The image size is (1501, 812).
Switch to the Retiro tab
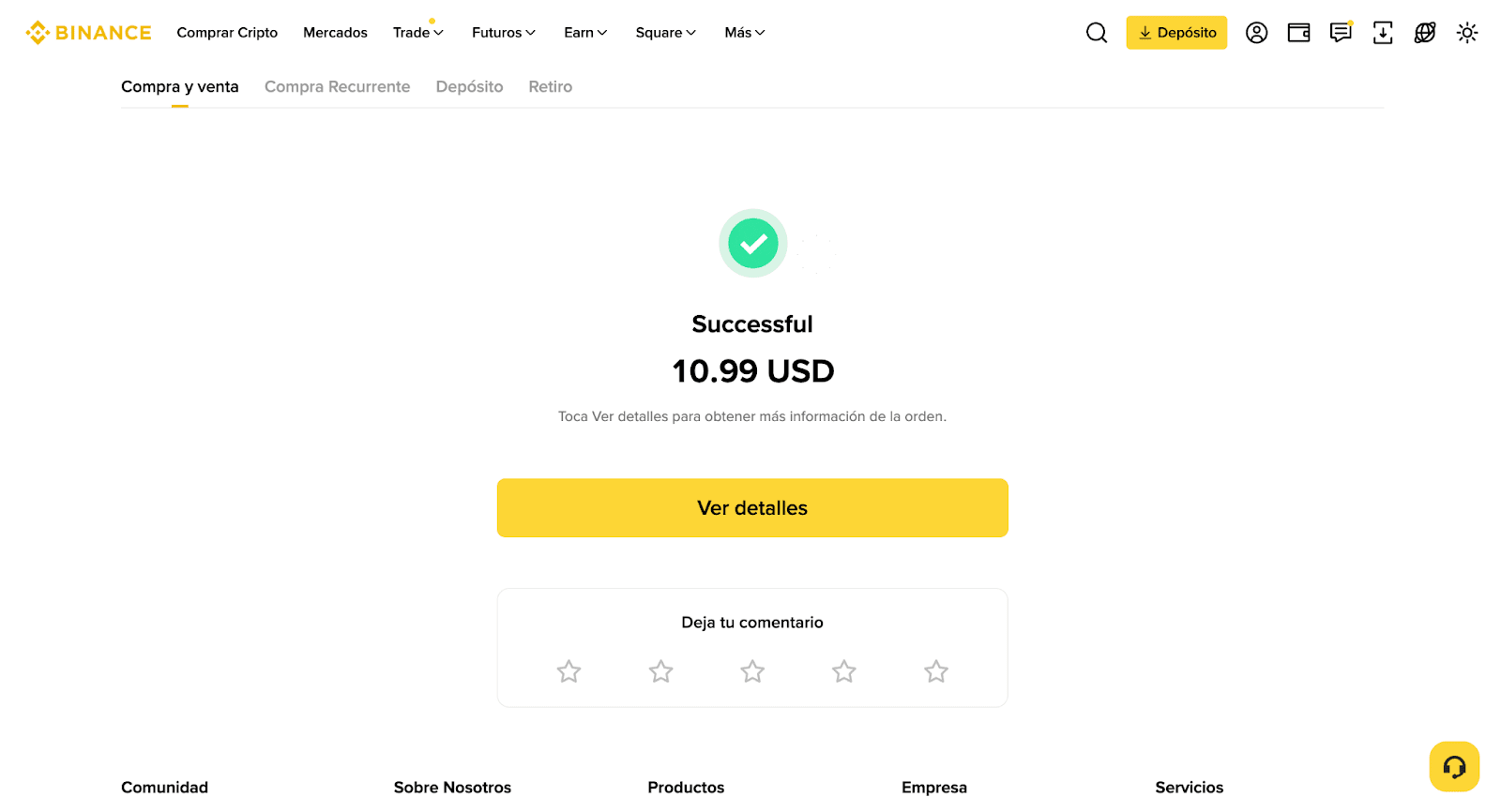(550, 86)
